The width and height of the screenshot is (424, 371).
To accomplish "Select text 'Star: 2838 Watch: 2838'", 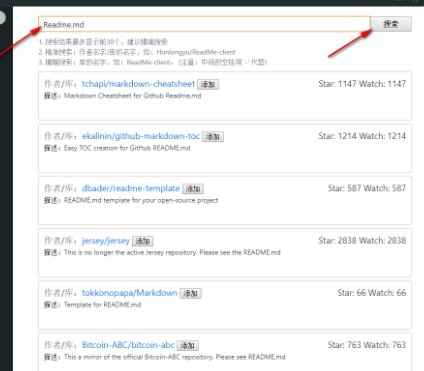I will [362, 240].
